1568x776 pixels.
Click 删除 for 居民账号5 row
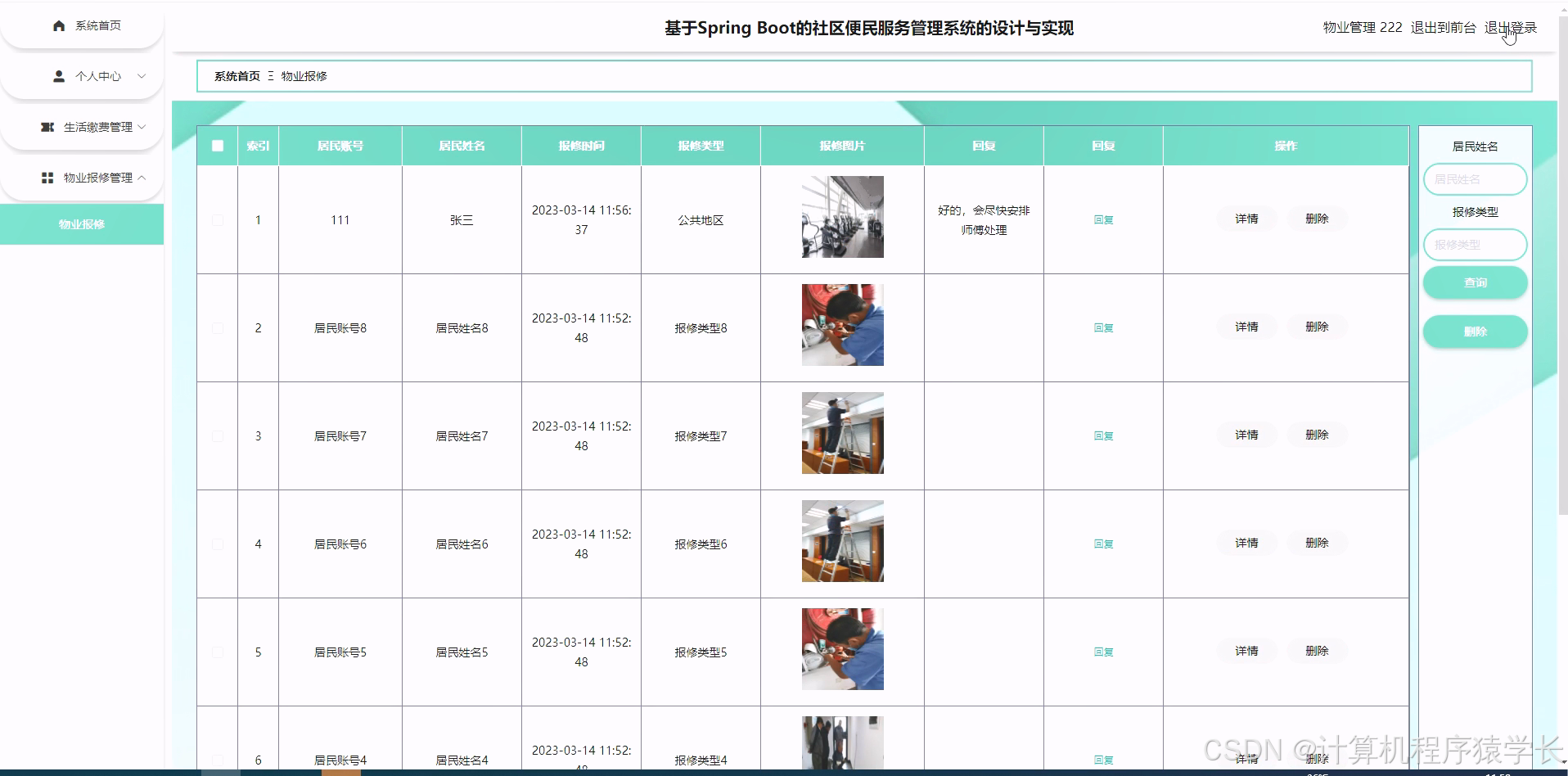point(1317,651)
